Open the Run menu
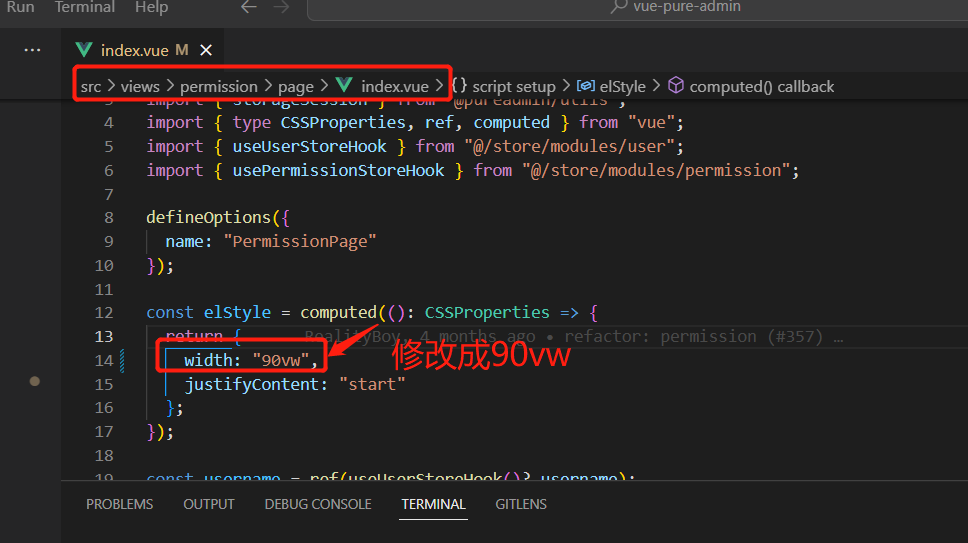 pos(20,7)
